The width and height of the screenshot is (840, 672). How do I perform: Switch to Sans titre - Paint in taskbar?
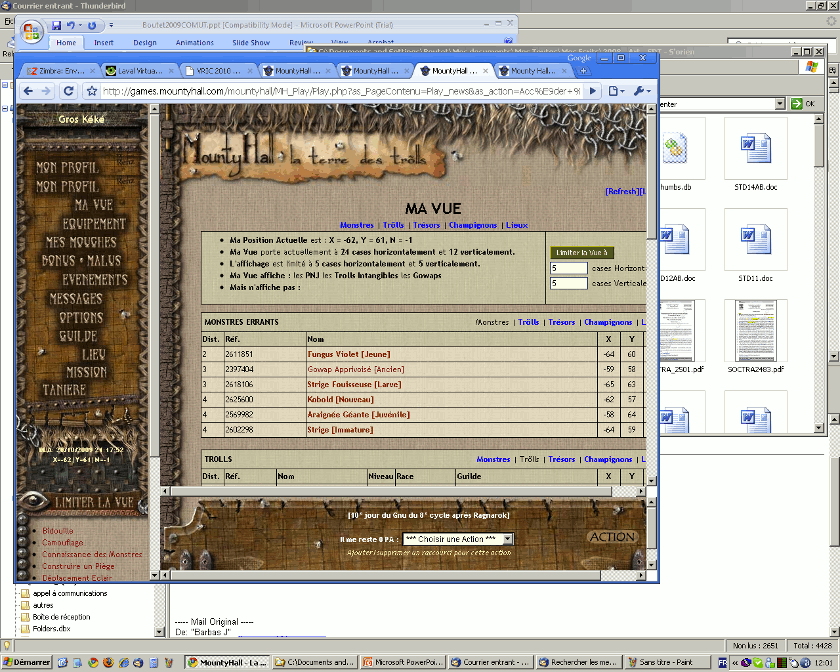[x=666, y=662]
